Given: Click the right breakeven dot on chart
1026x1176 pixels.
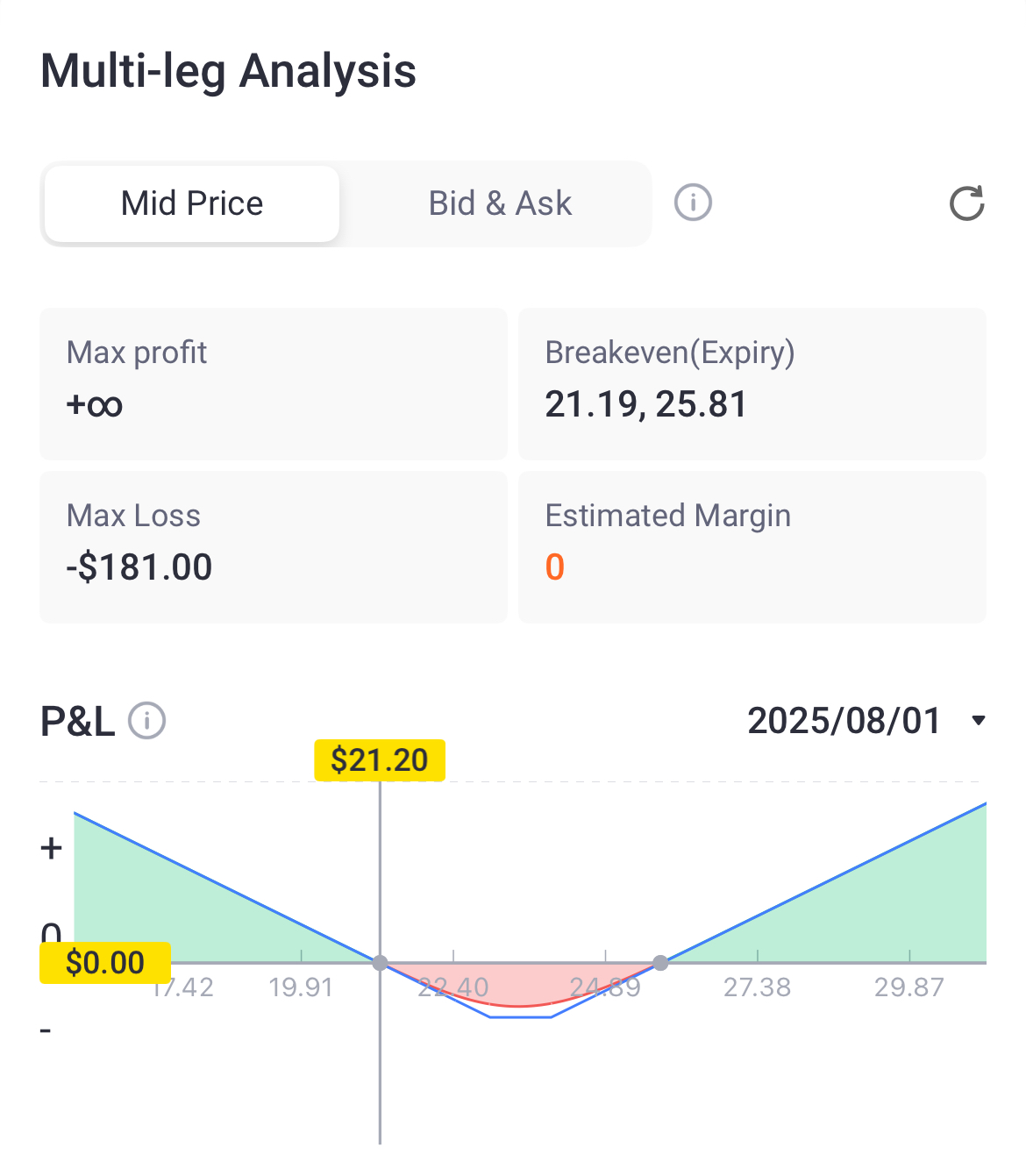Looking at the screenshot, I should coord(661,963).
